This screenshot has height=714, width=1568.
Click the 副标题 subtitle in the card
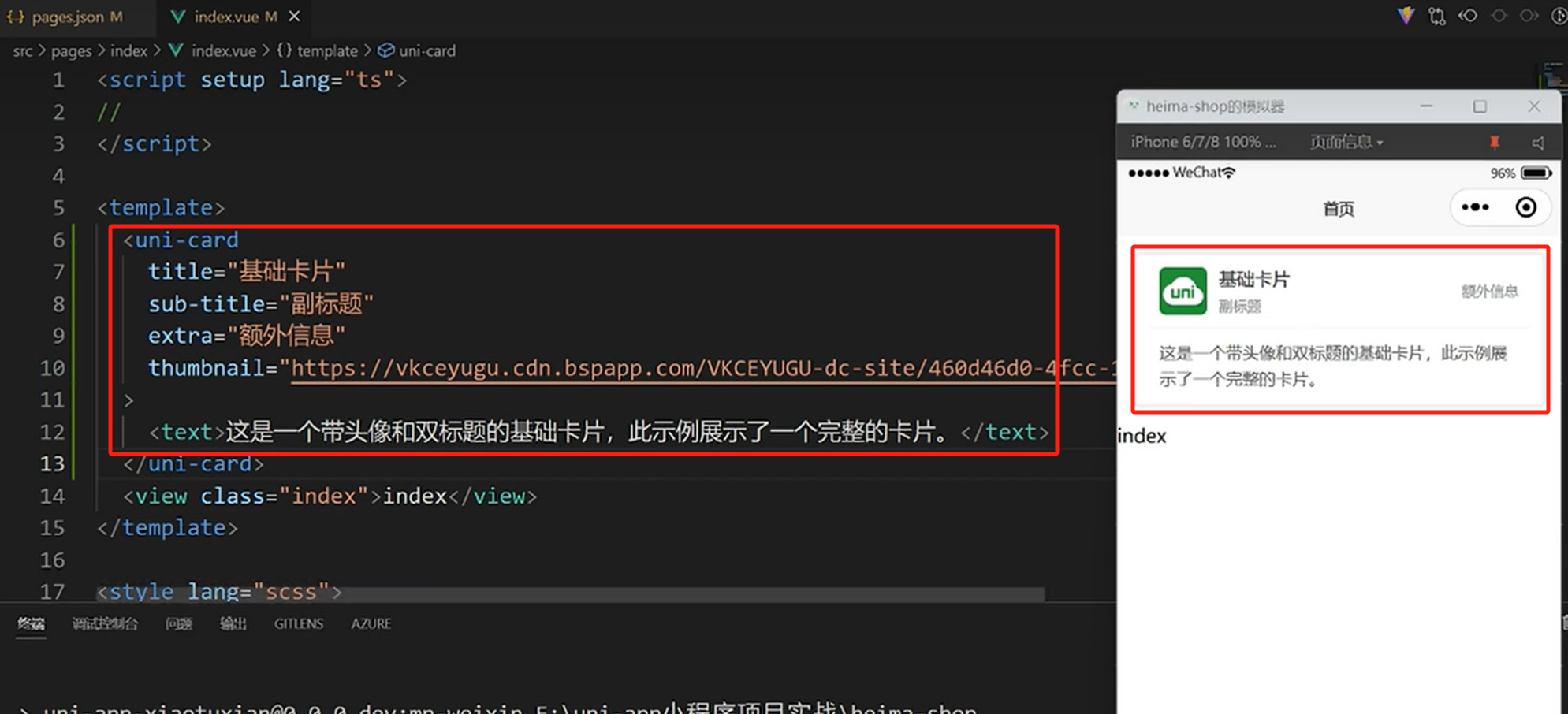[x=1239, y=307]
